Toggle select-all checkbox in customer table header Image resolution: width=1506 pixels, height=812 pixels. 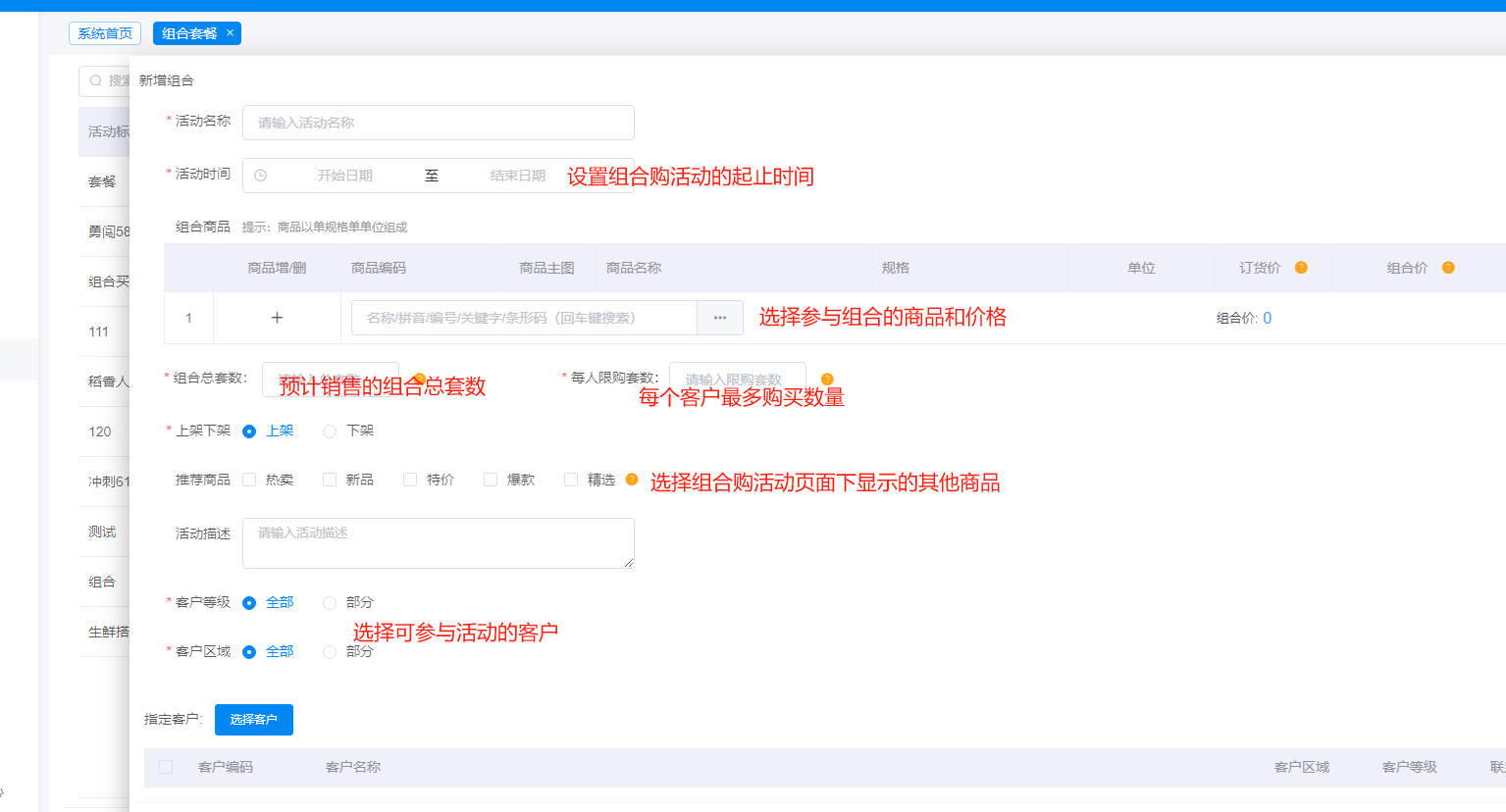coord(166,767)
